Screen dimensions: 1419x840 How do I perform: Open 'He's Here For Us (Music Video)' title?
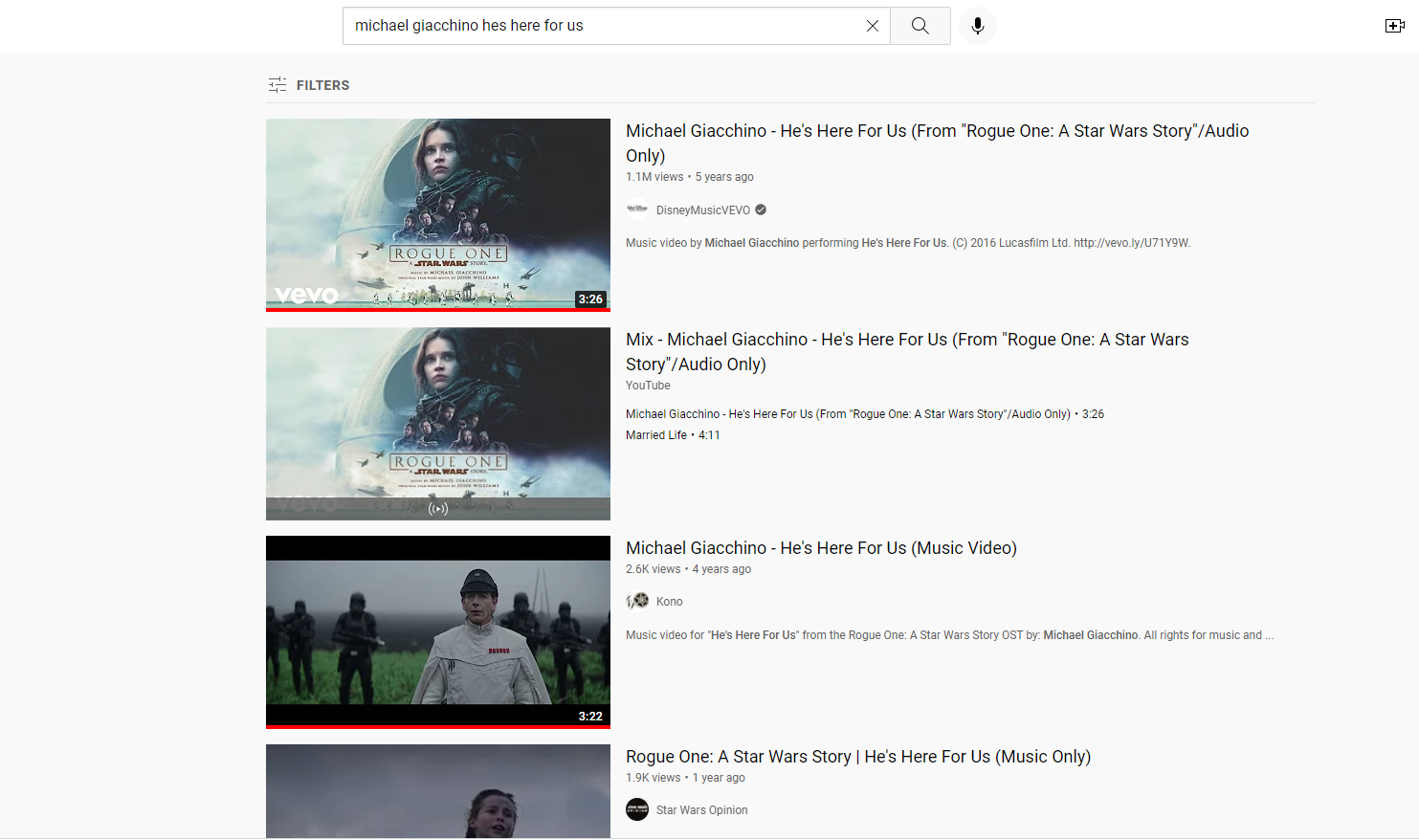coord(820,548)
